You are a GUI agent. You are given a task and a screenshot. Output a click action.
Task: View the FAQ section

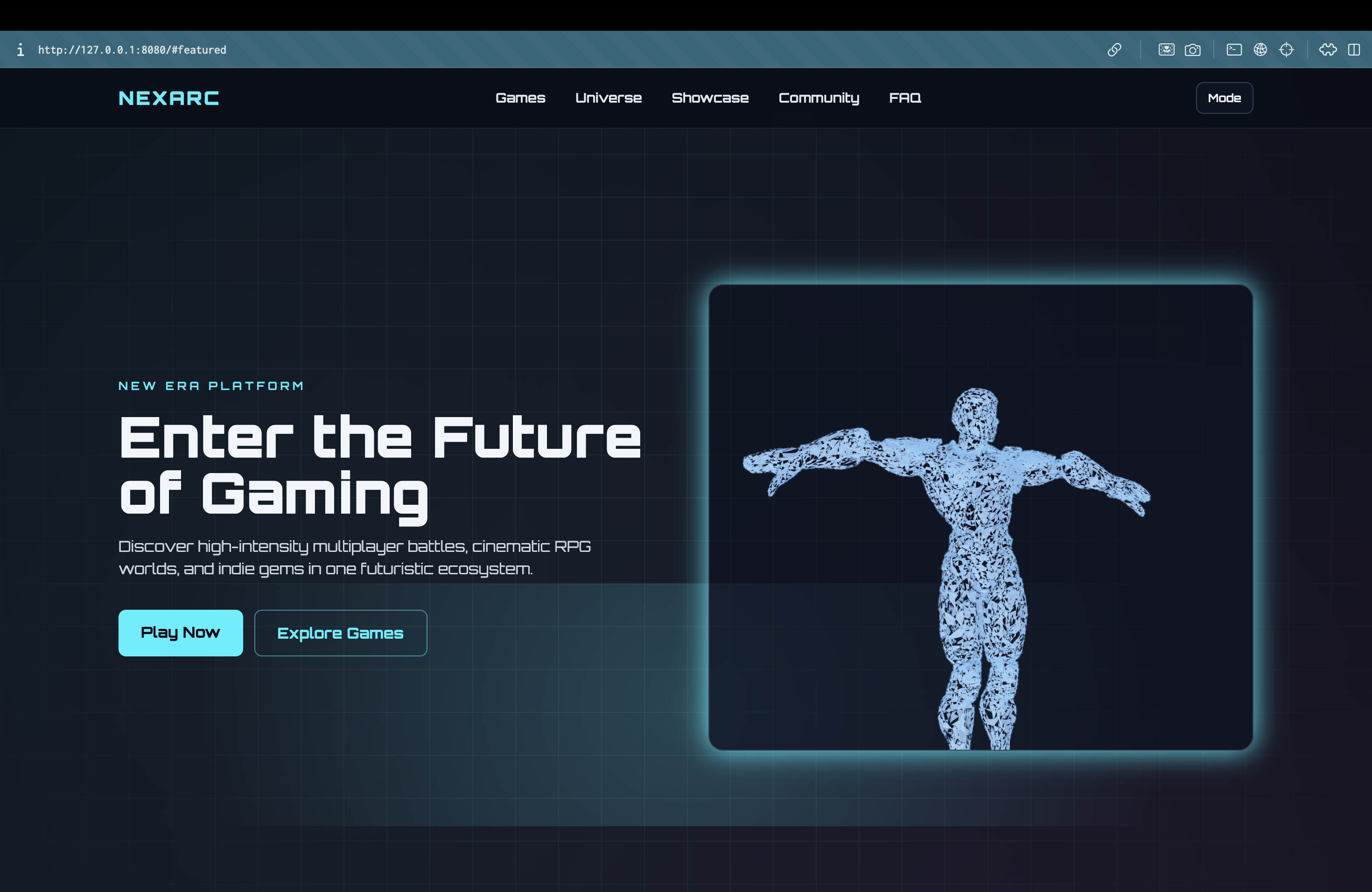(x=904, y=98)
